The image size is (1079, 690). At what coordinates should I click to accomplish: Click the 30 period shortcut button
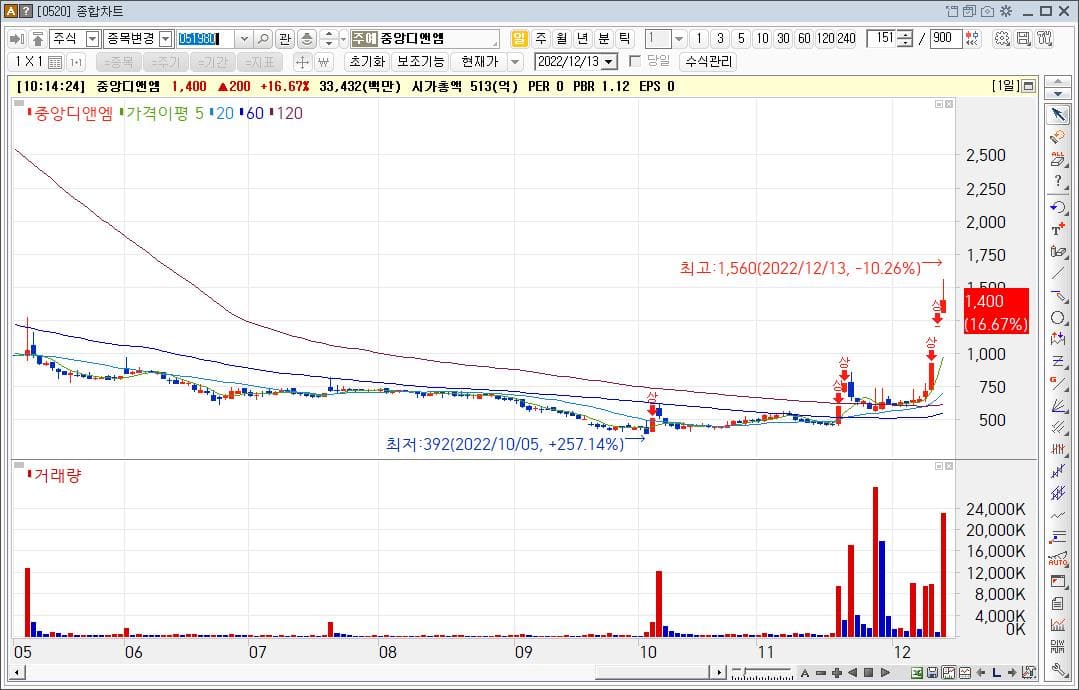click(783, 39)
